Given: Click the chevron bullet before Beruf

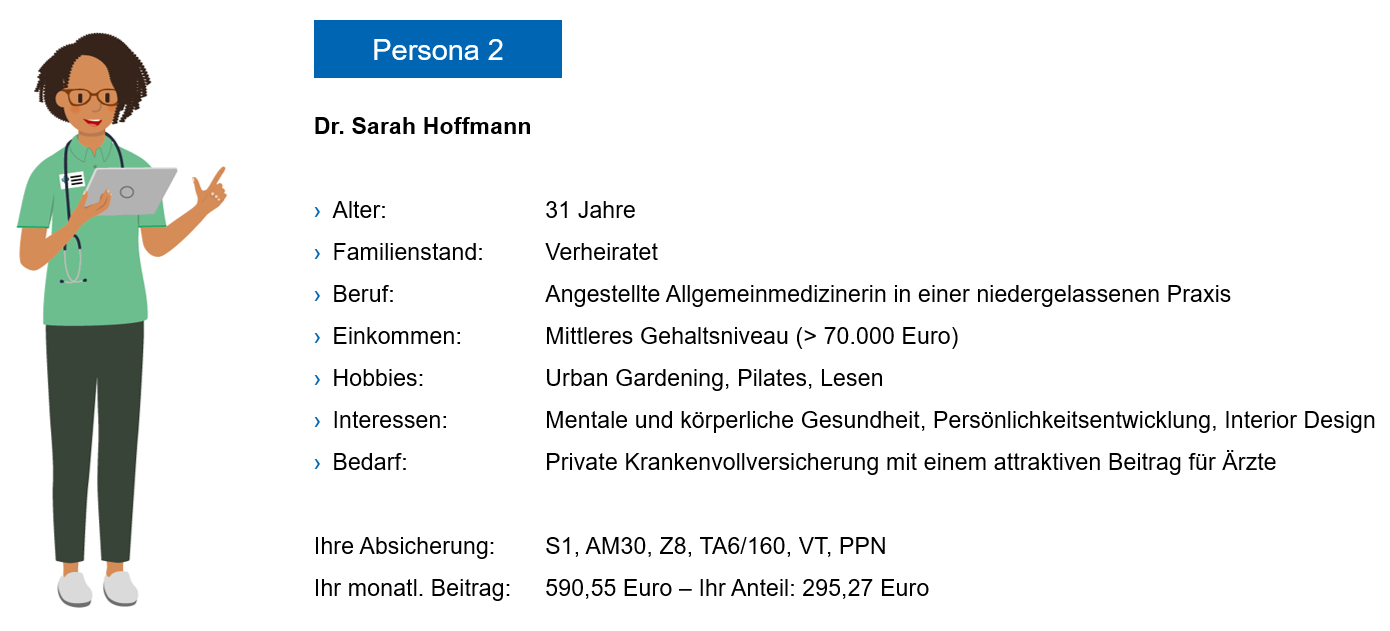Looking at the screenshot, I should click(x=318, y=295).
